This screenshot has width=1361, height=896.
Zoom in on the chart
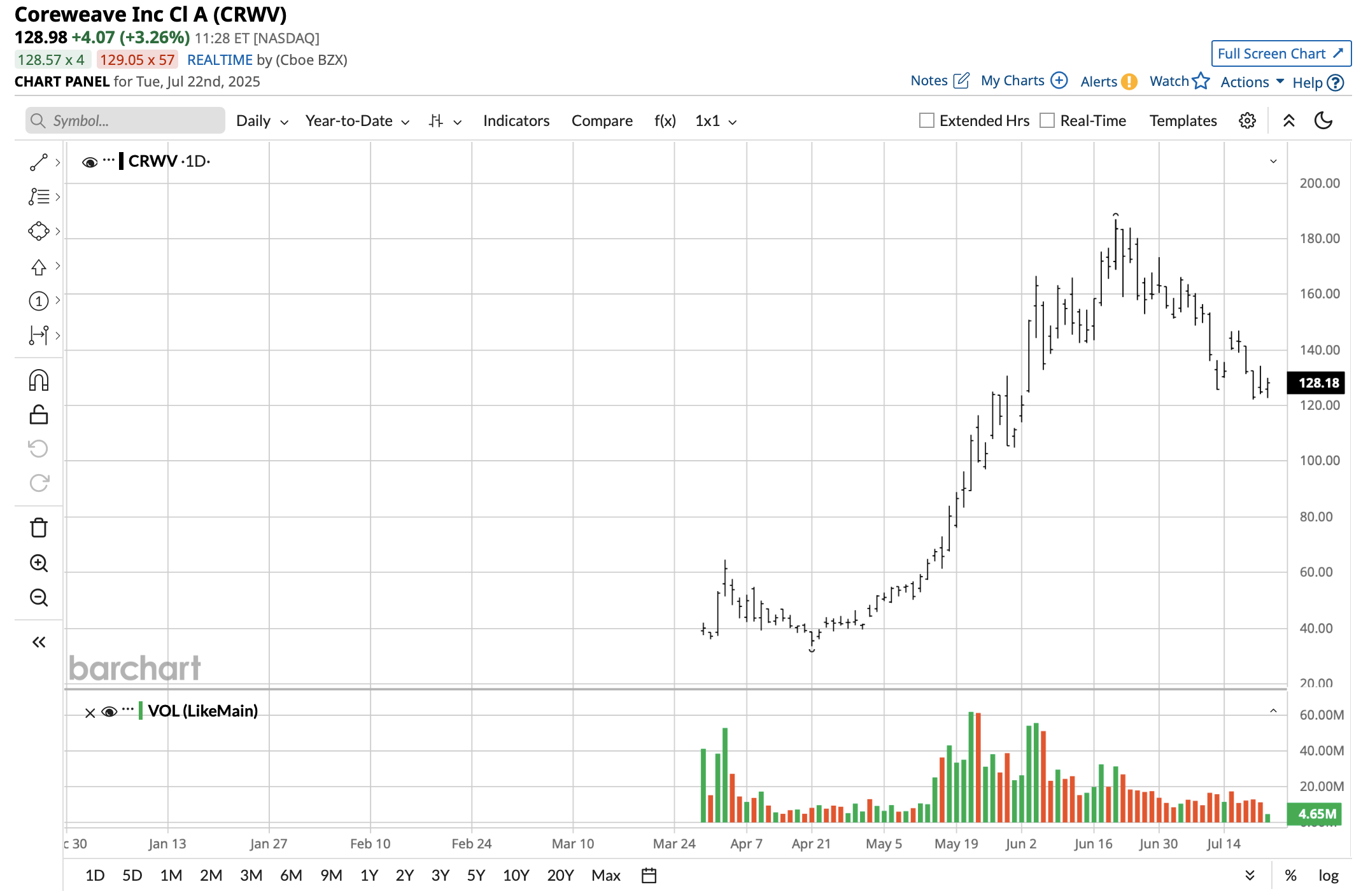(x=39, y=563)
